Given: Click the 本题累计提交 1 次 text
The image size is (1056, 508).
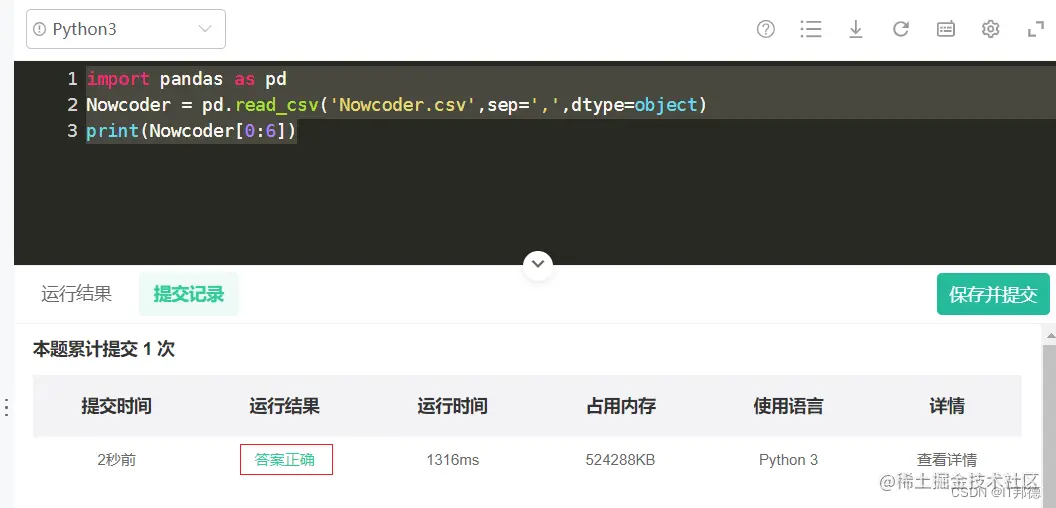Looking at the screenshot, I should [104, 349].
